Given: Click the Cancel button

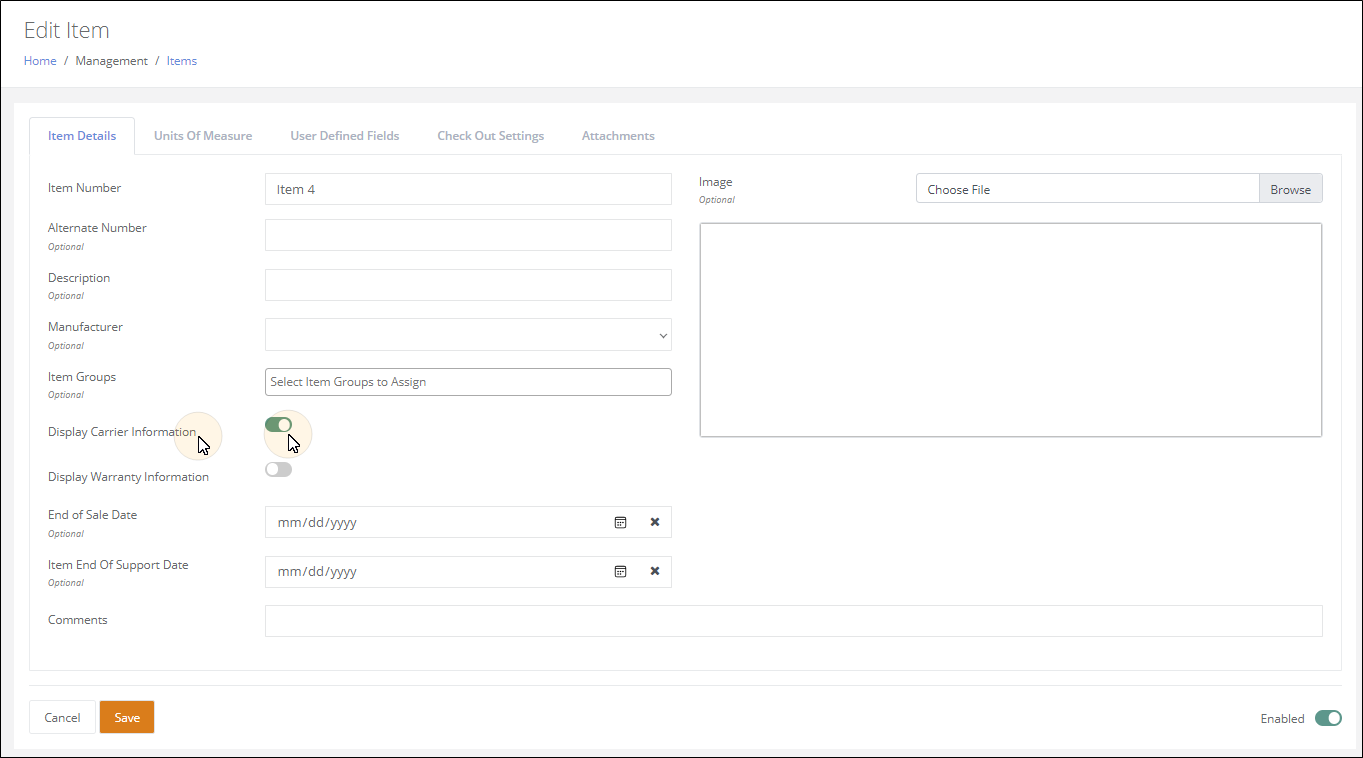Looking at the screenshot, I should [62, 717].
